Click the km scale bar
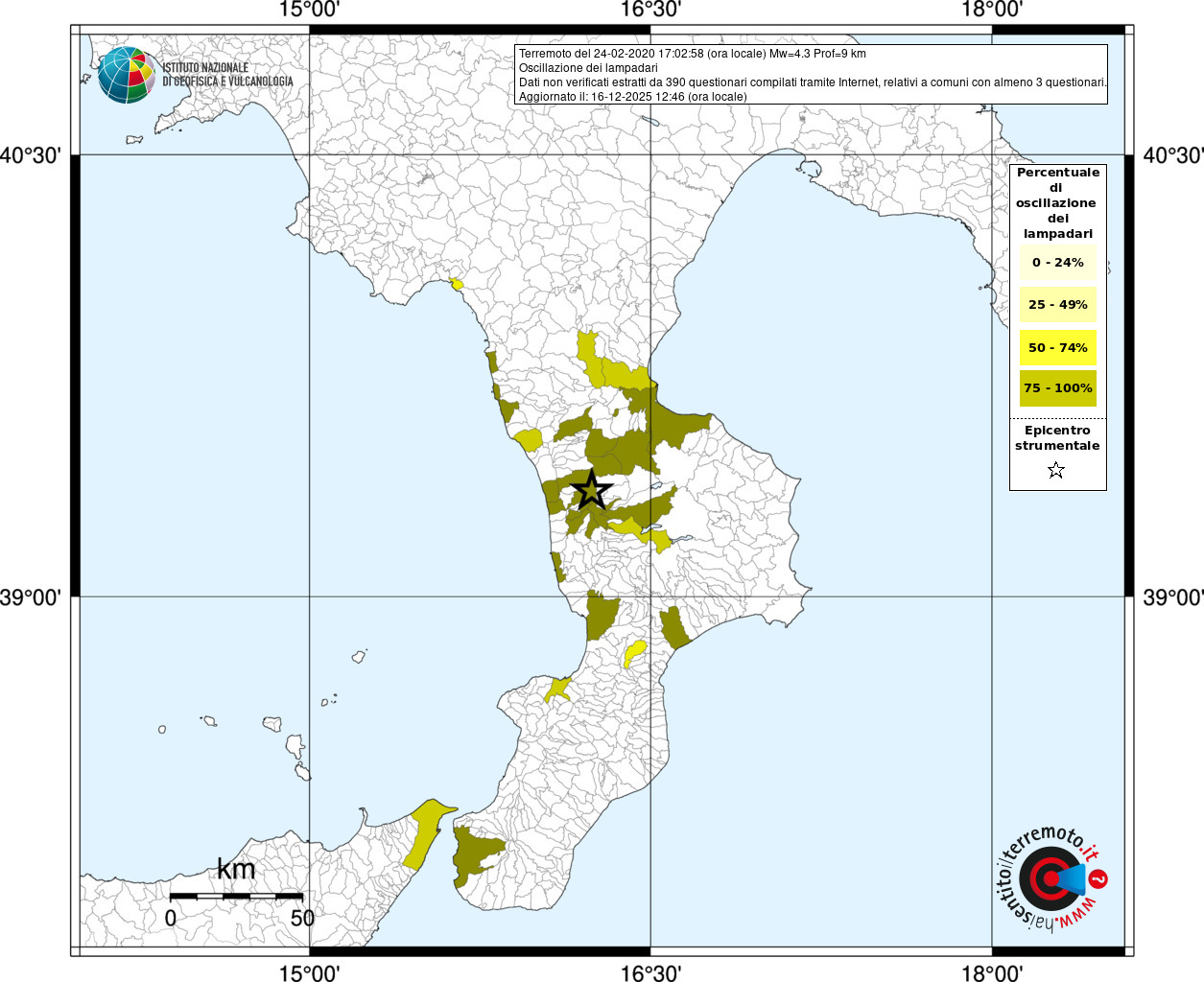Screen dimensions: 1204x982 tap(236, 896)
